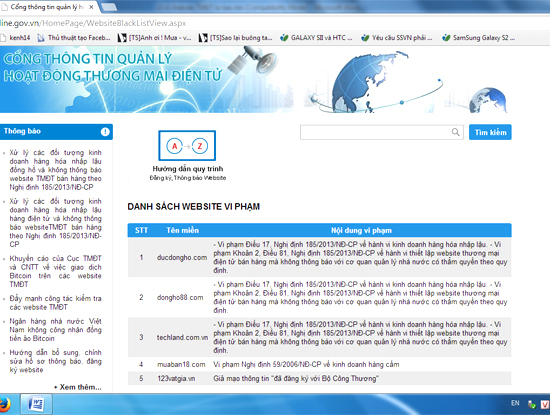The image size is (550, 415).
Task: Click EN language indicator in system tray
Action: [515, 403]
